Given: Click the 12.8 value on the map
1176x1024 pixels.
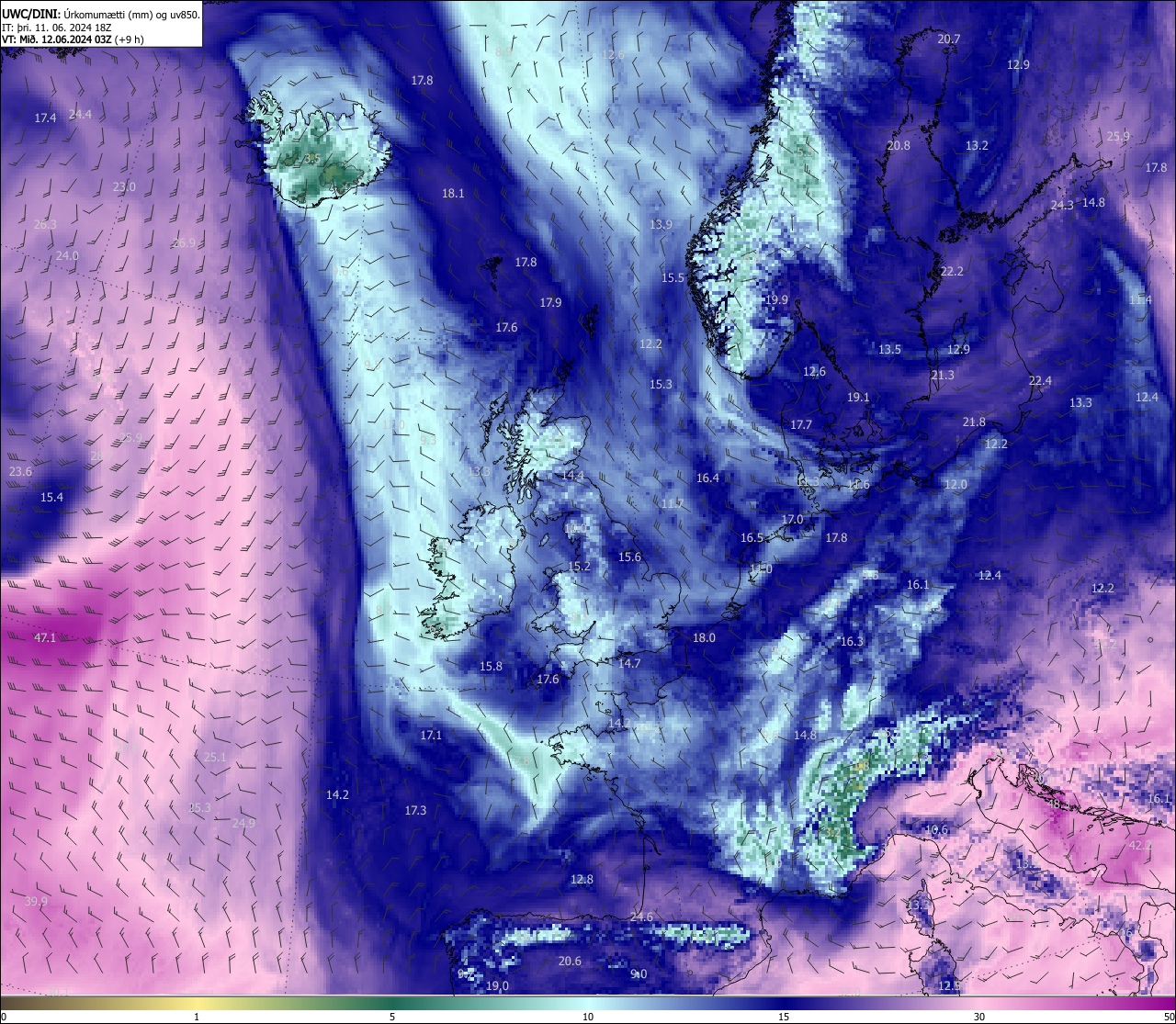Looking at the screenshot, I should coord(582,879).
